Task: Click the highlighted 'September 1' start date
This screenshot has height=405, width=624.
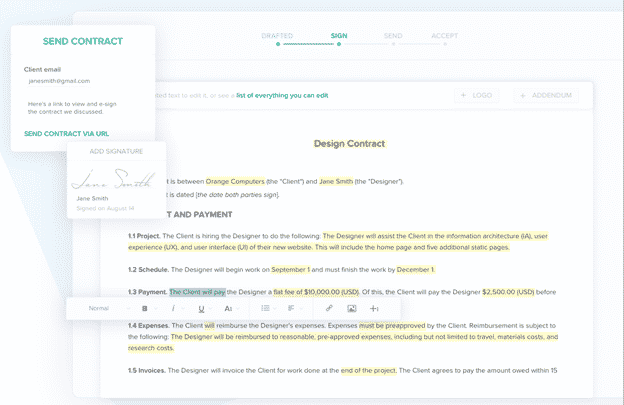Action: [290, 270]
